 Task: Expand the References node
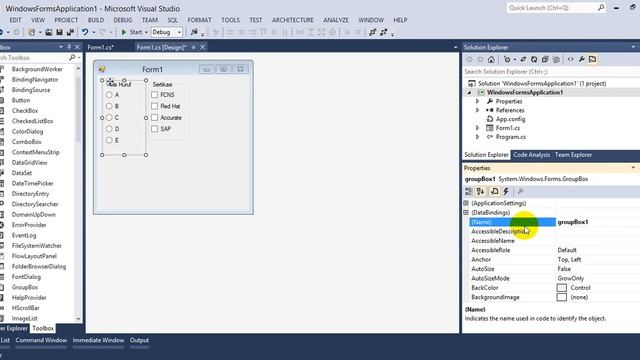point(477,110)
